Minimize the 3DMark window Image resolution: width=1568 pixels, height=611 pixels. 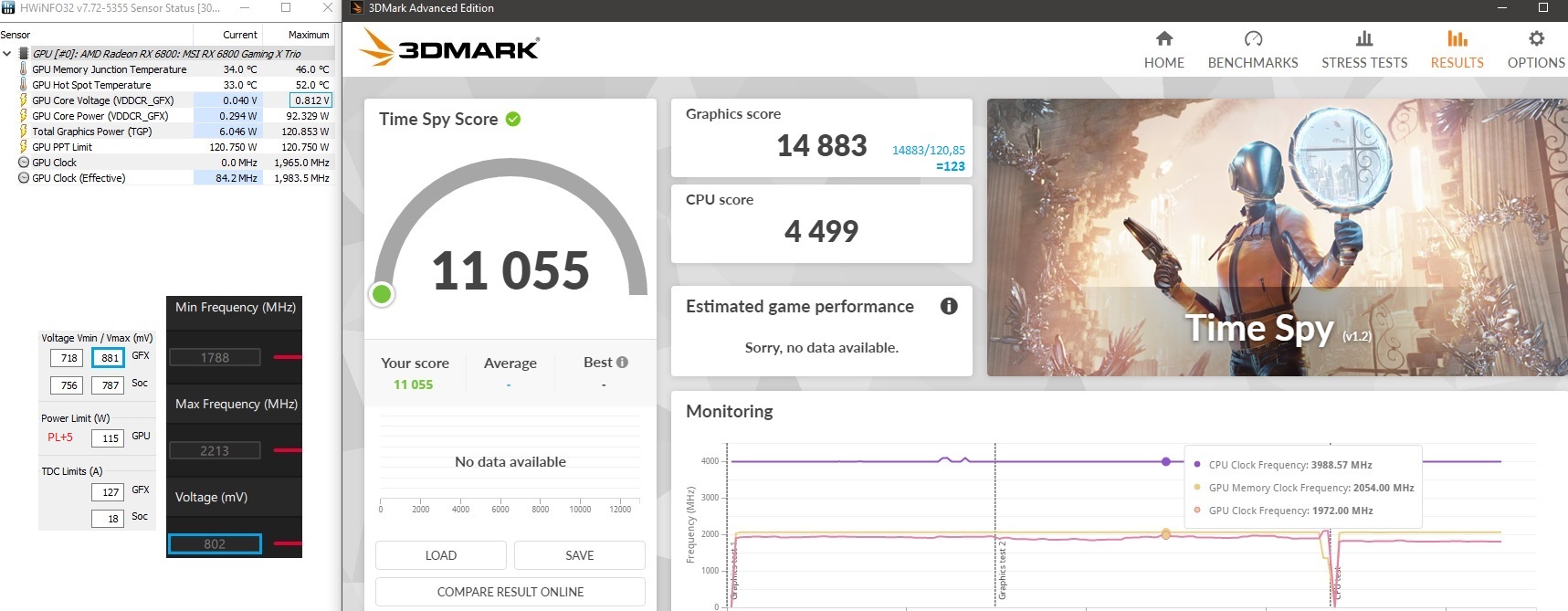pos(1502,8)
